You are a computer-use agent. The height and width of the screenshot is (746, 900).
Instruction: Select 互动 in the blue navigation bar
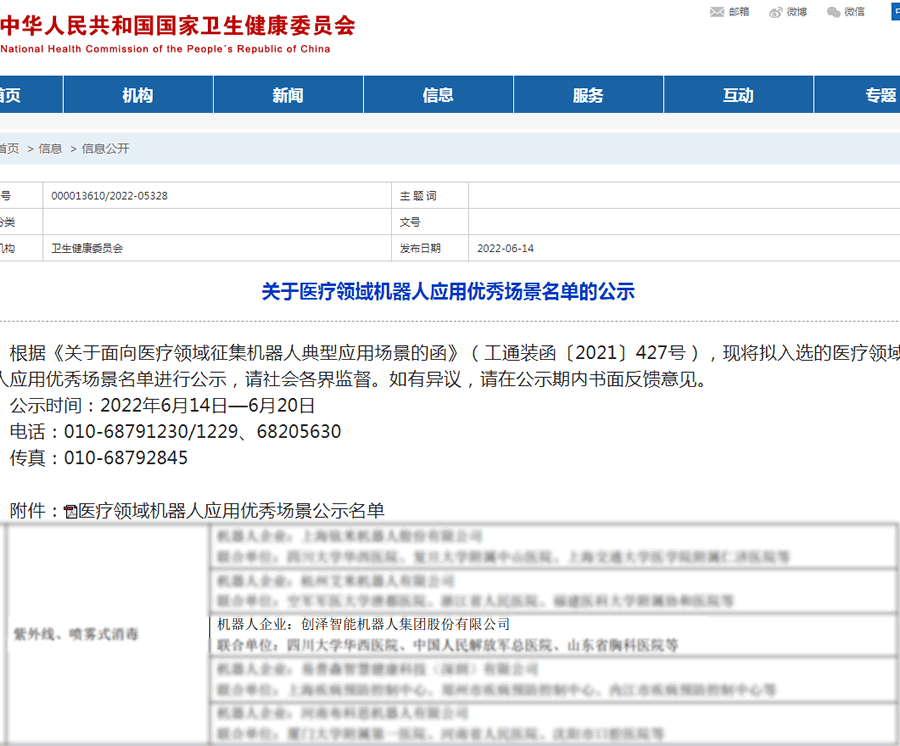pos(738,95)
